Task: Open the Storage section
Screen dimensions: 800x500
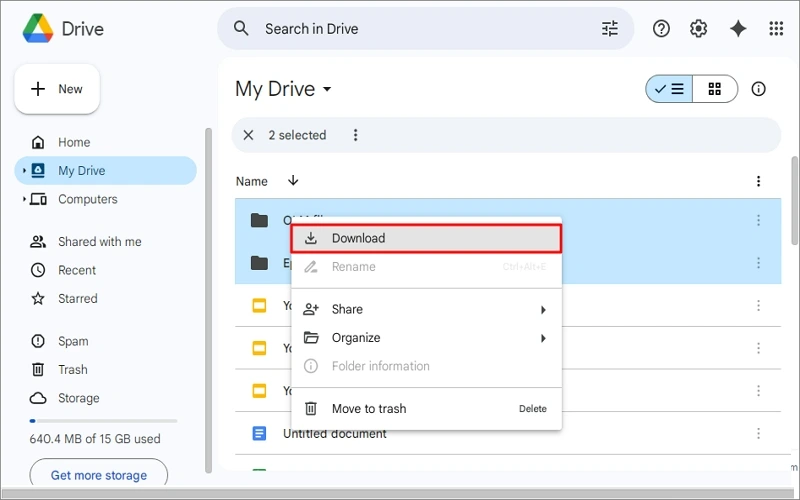Action: point(106,398)
